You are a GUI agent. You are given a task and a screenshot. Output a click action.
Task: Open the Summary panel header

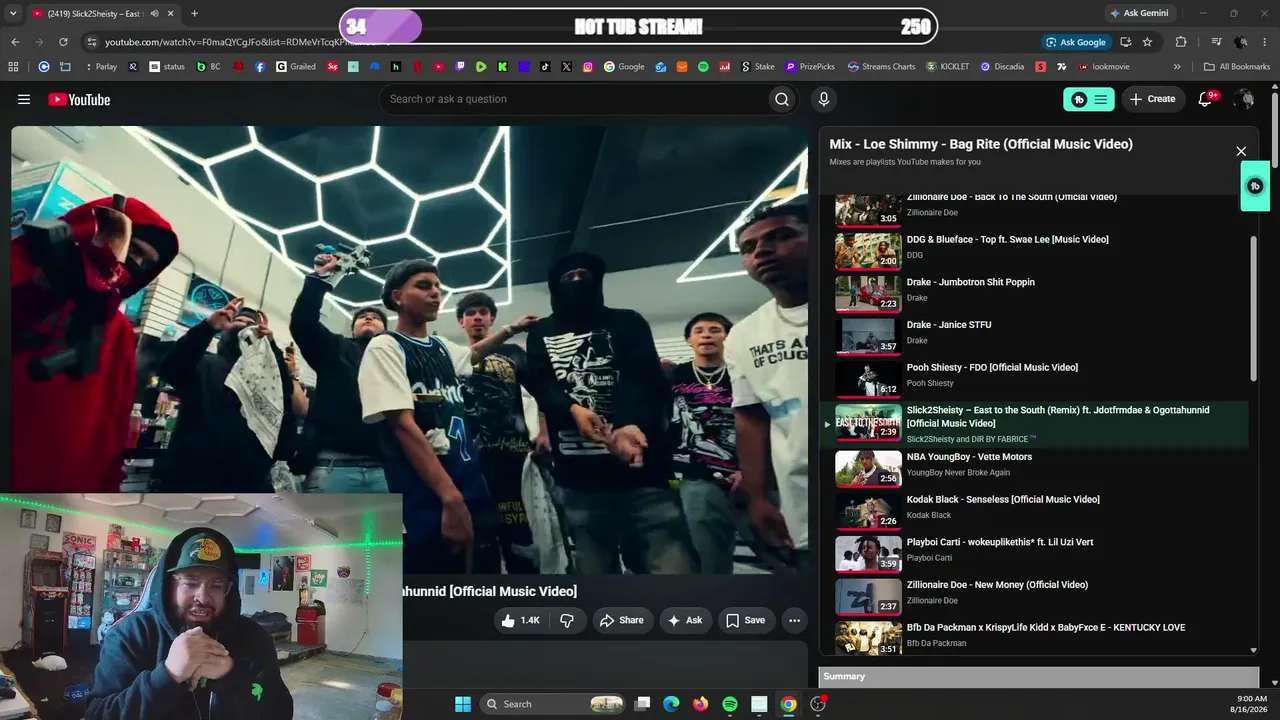tap(1038, 677)
